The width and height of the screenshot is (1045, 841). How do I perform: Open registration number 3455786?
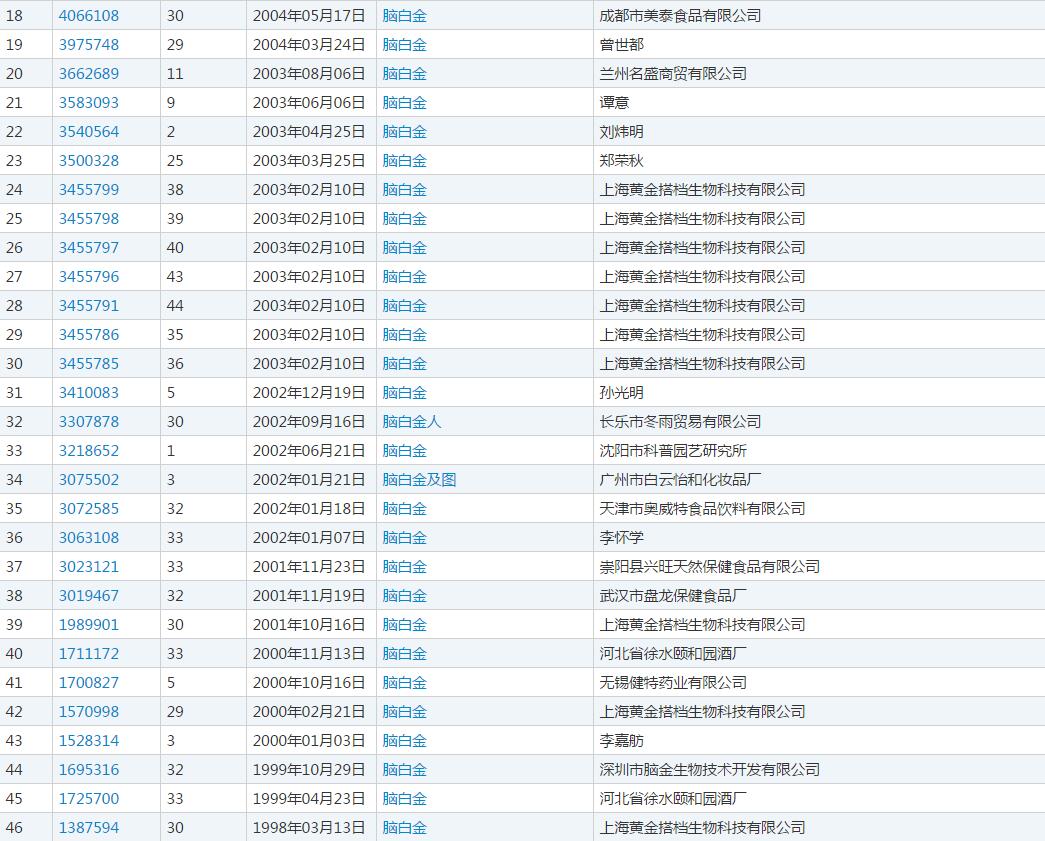pos(89,335)
